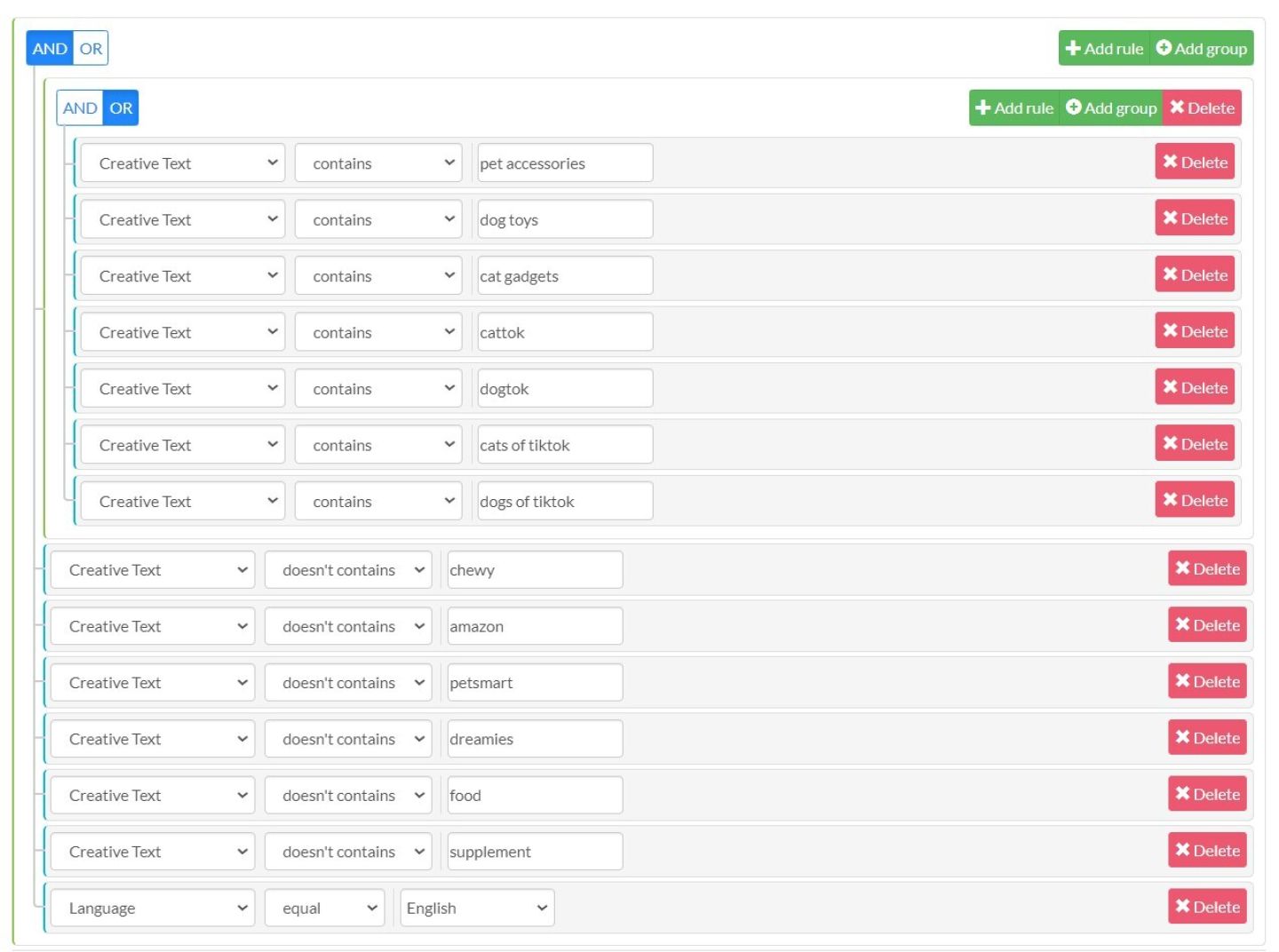This screenshot has height=952, width=1279.
Task: Switch the top-level condition to OR
Action: (x=91, y=49)
